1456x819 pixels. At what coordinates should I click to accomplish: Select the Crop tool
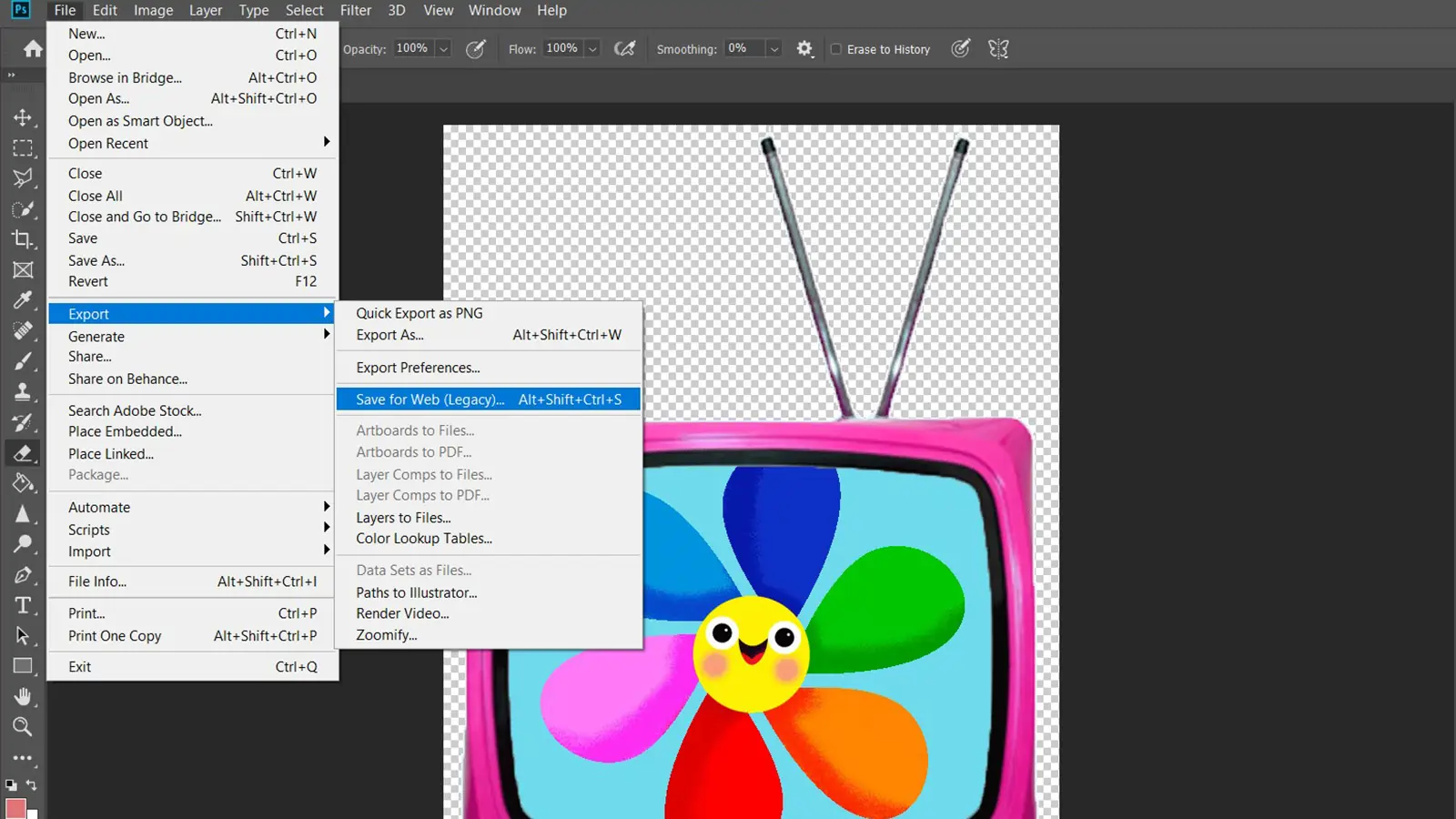coord(23,239)
